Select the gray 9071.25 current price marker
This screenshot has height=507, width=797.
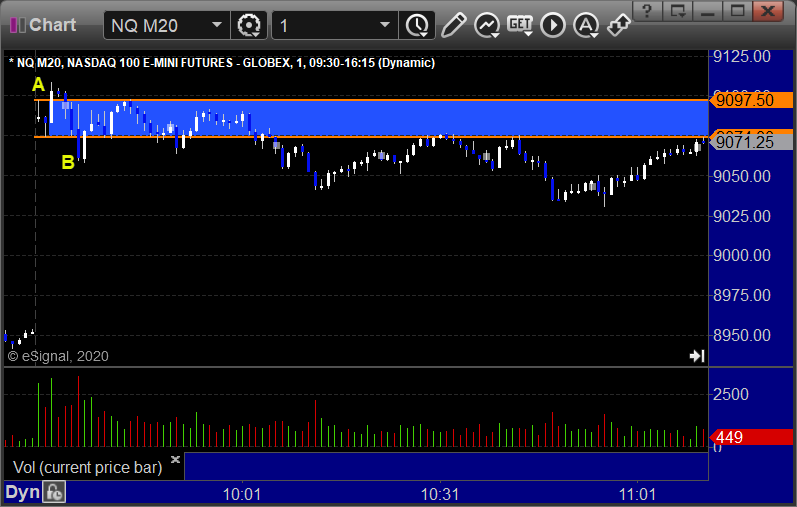[751, 141]
